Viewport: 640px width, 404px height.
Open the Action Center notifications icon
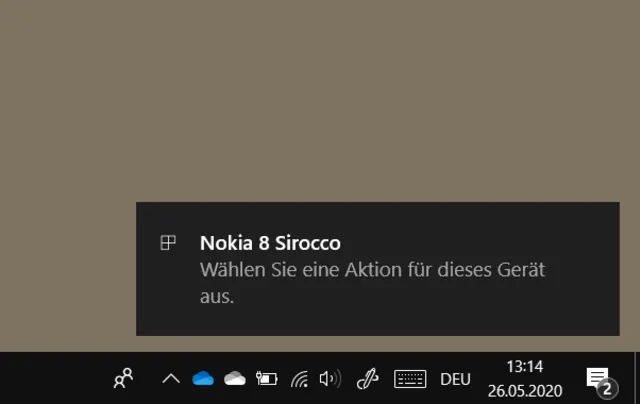[x=597, y=377]
